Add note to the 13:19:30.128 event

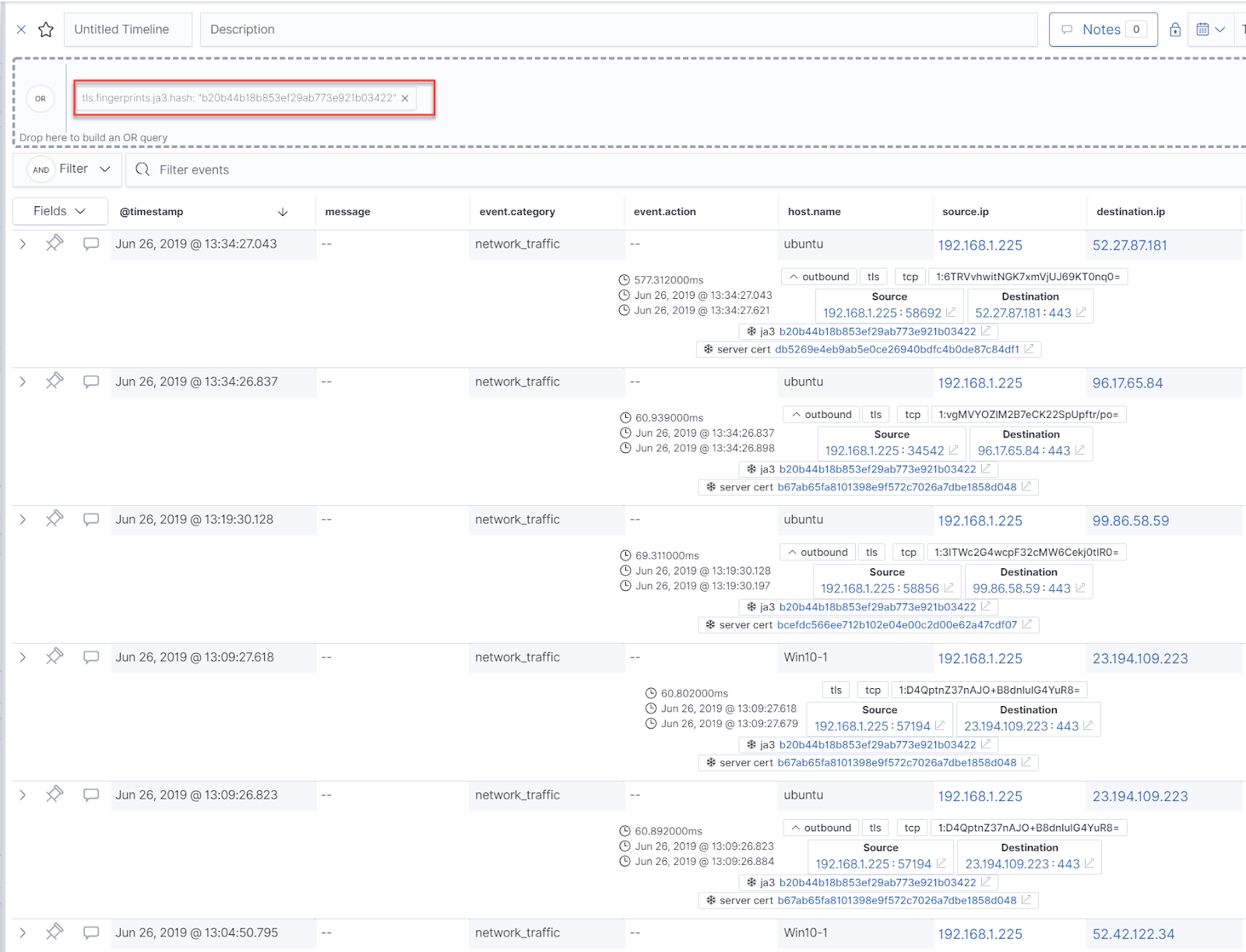(91, 519)
